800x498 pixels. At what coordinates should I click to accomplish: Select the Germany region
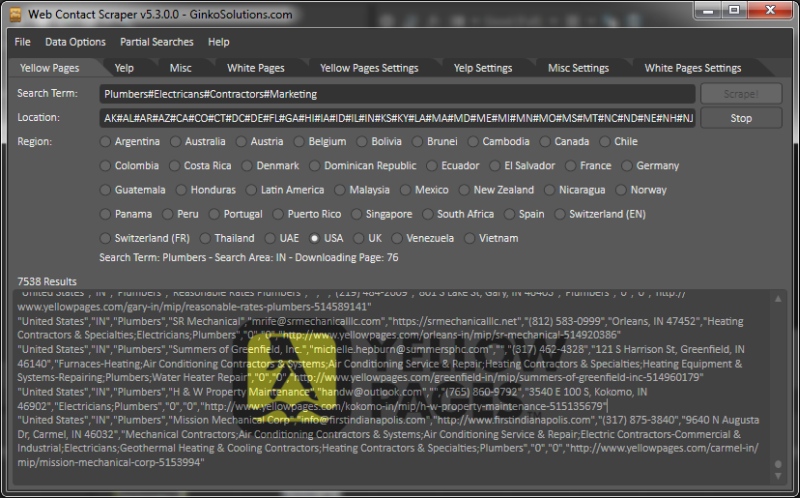(x=651, y=165)
